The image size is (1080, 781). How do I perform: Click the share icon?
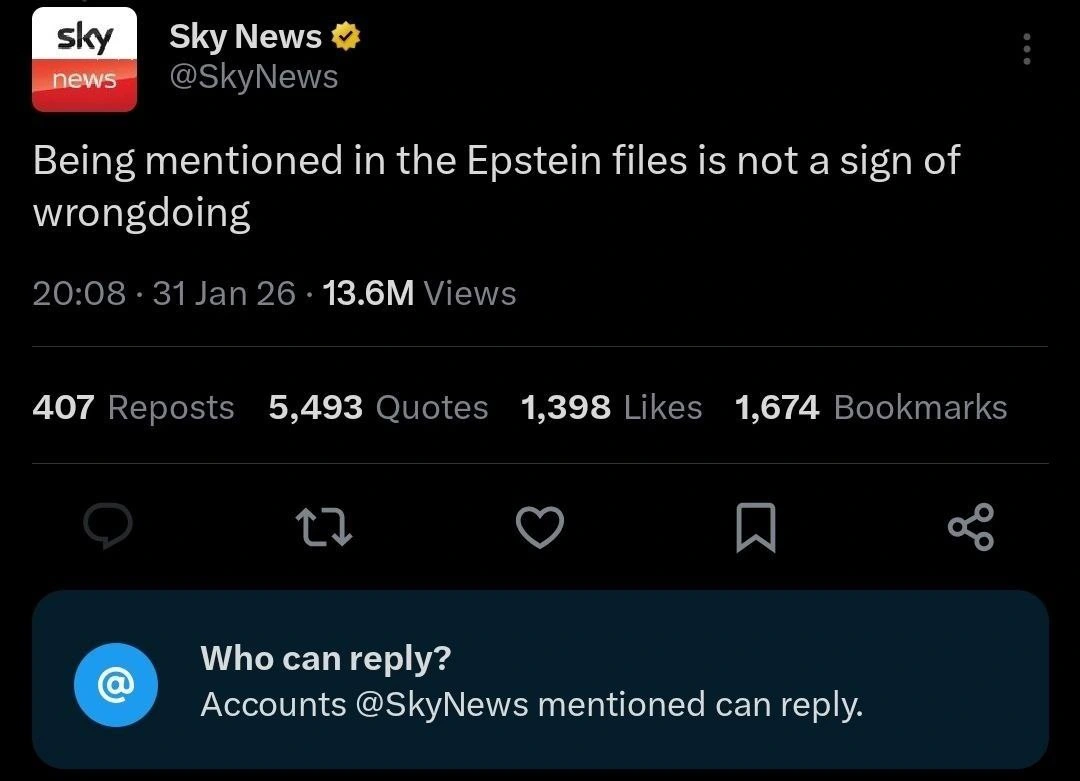point(971,528)
